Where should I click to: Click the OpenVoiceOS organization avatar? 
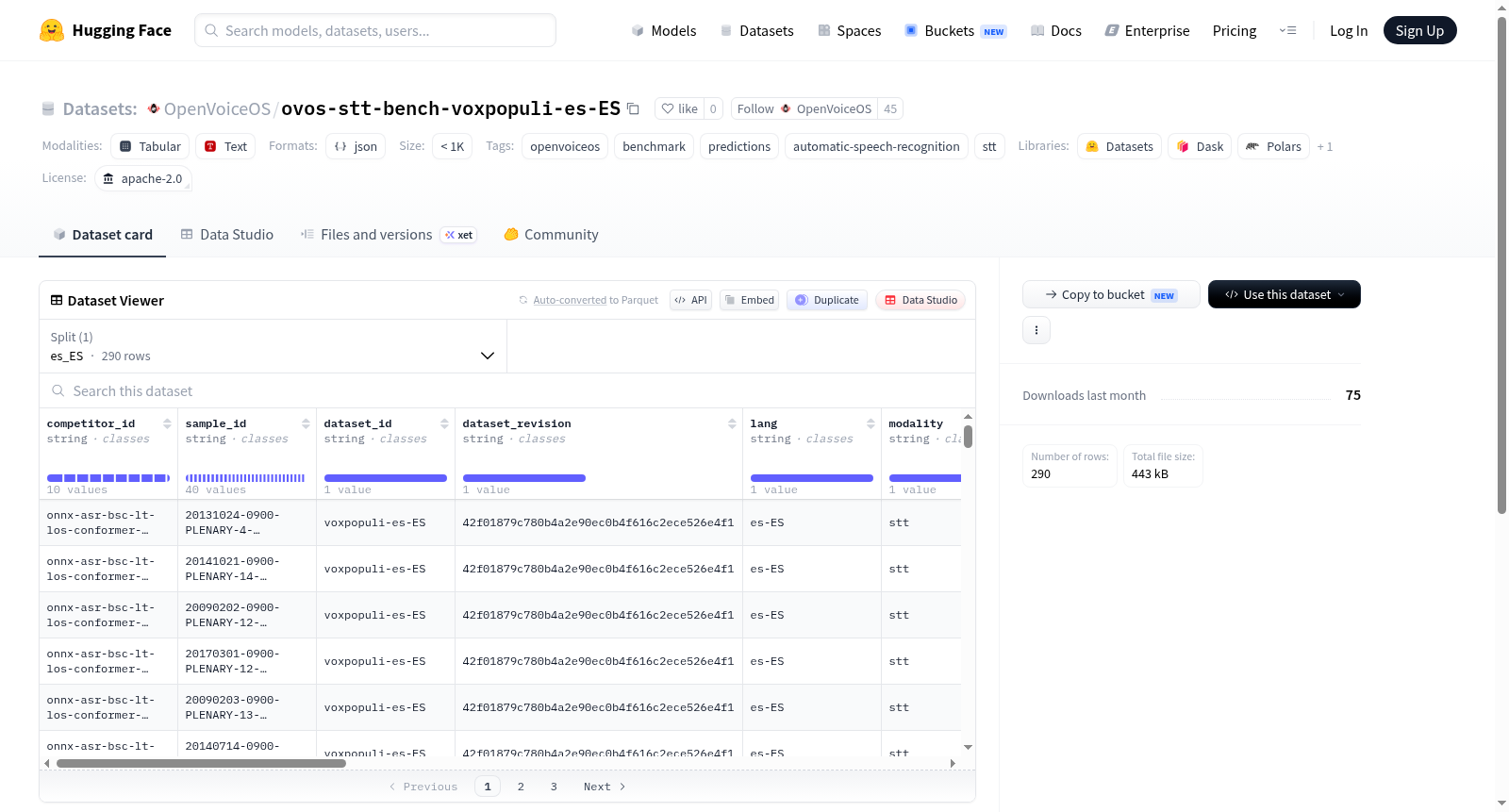[x=154, y=108]
